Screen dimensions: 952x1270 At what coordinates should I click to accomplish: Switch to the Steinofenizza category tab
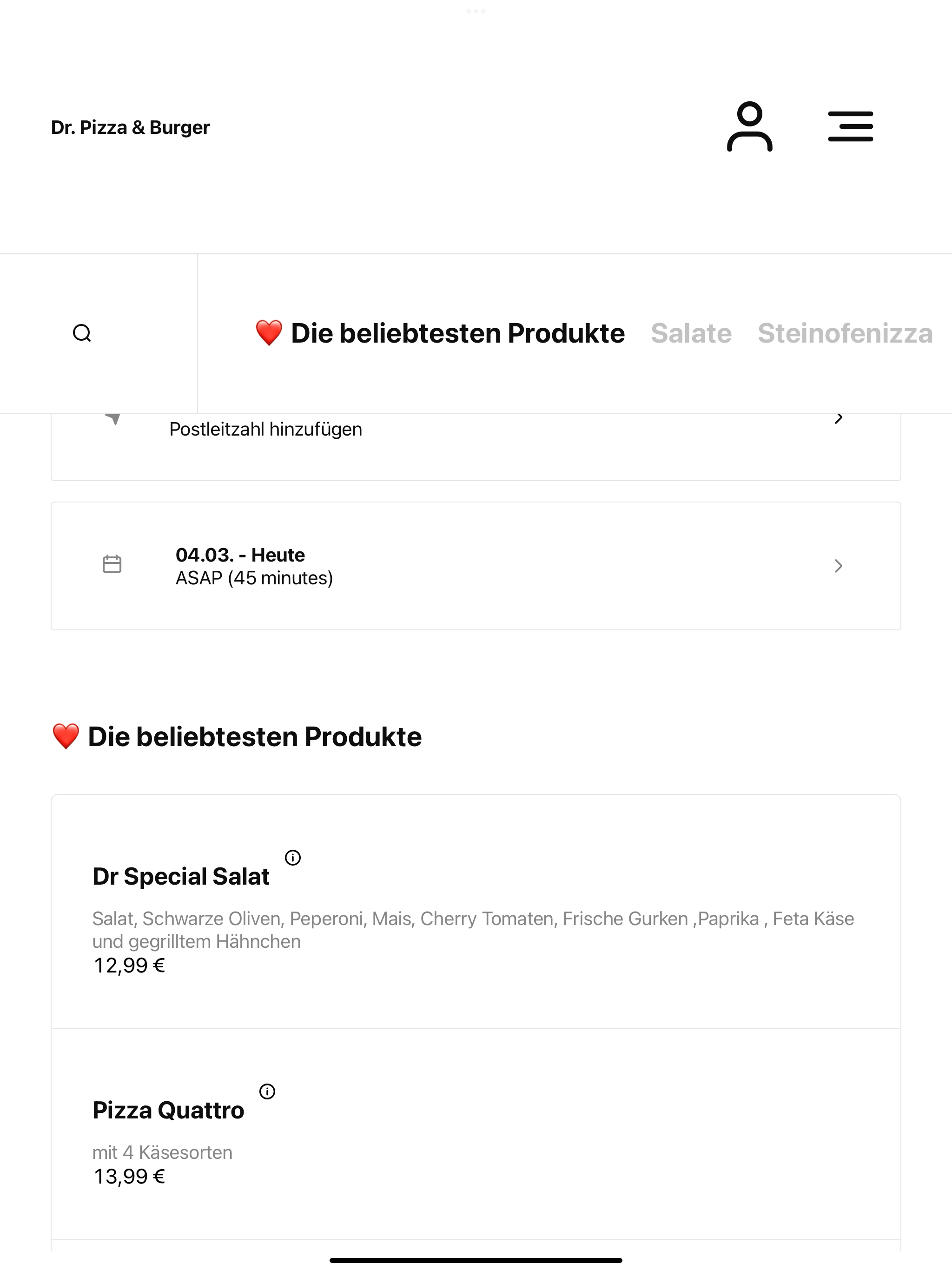coord(845,333)
